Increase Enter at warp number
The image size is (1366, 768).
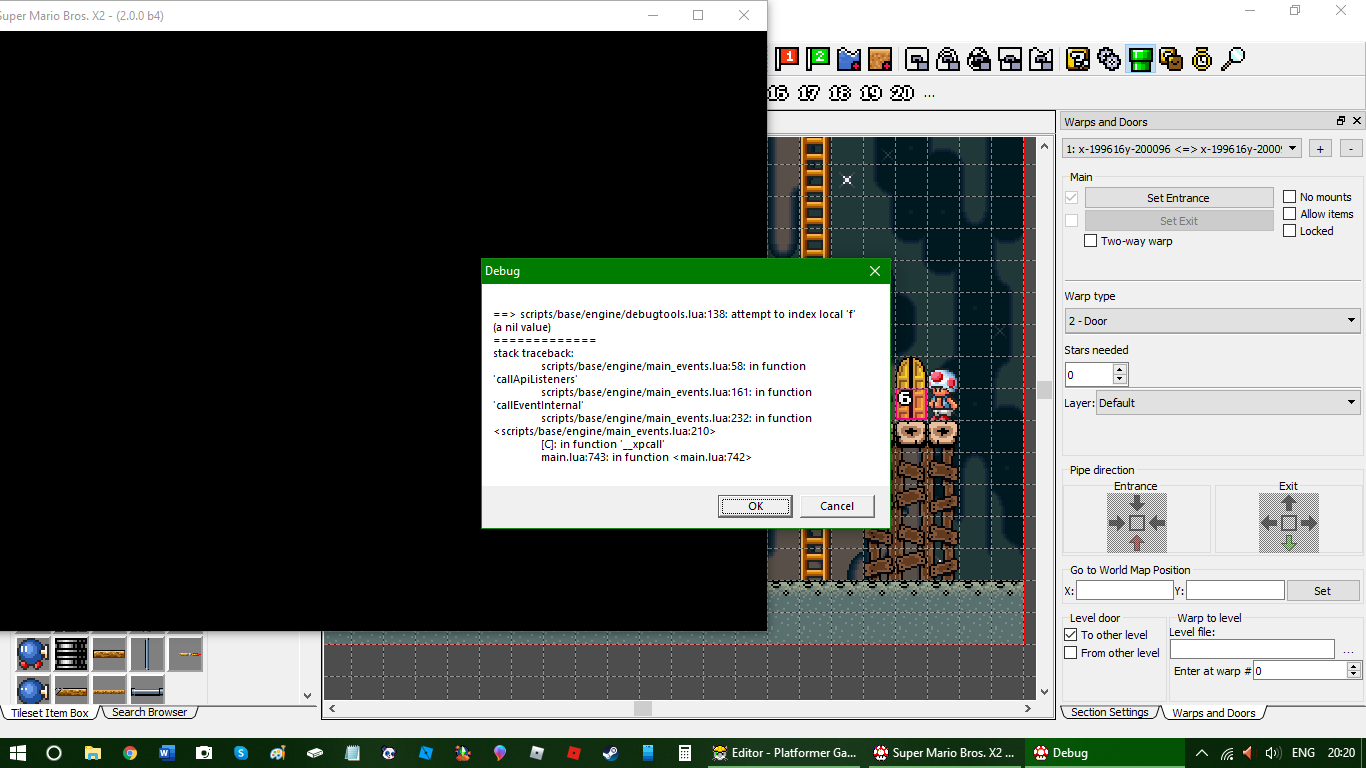click(x=1354, y=666)
